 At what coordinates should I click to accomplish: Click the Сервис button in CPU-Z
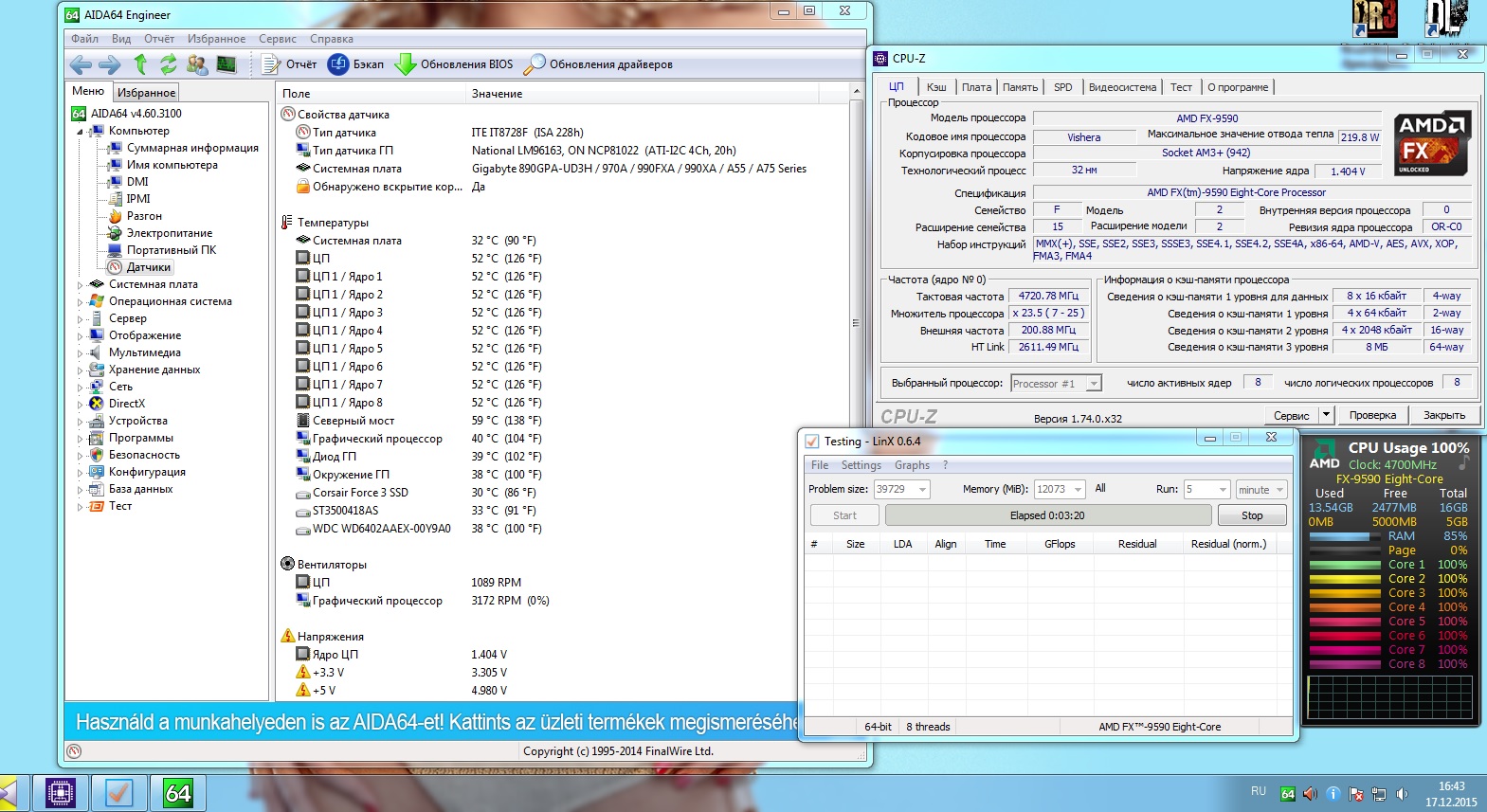[1291, 415]
